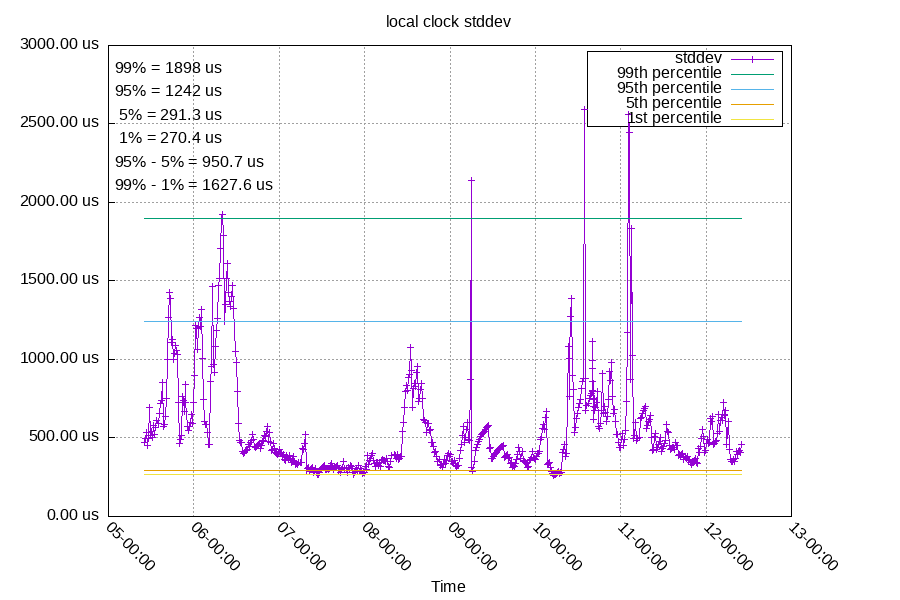
Task: Select the "1st percentile" legend label
Action: [x=674, y=118]
